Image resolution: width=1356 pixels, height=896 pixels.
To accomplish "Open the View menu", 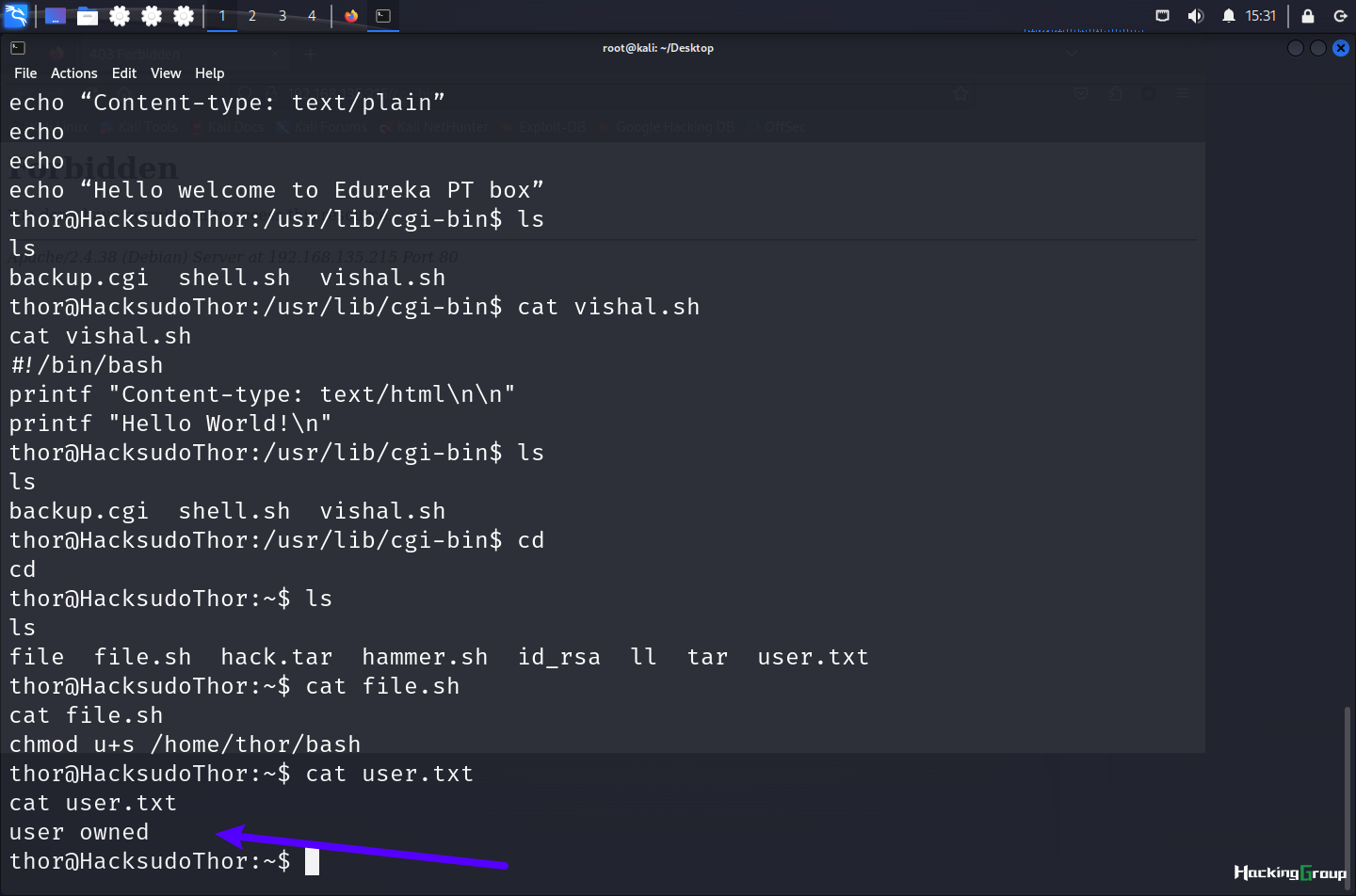I will tap(166, 73).
